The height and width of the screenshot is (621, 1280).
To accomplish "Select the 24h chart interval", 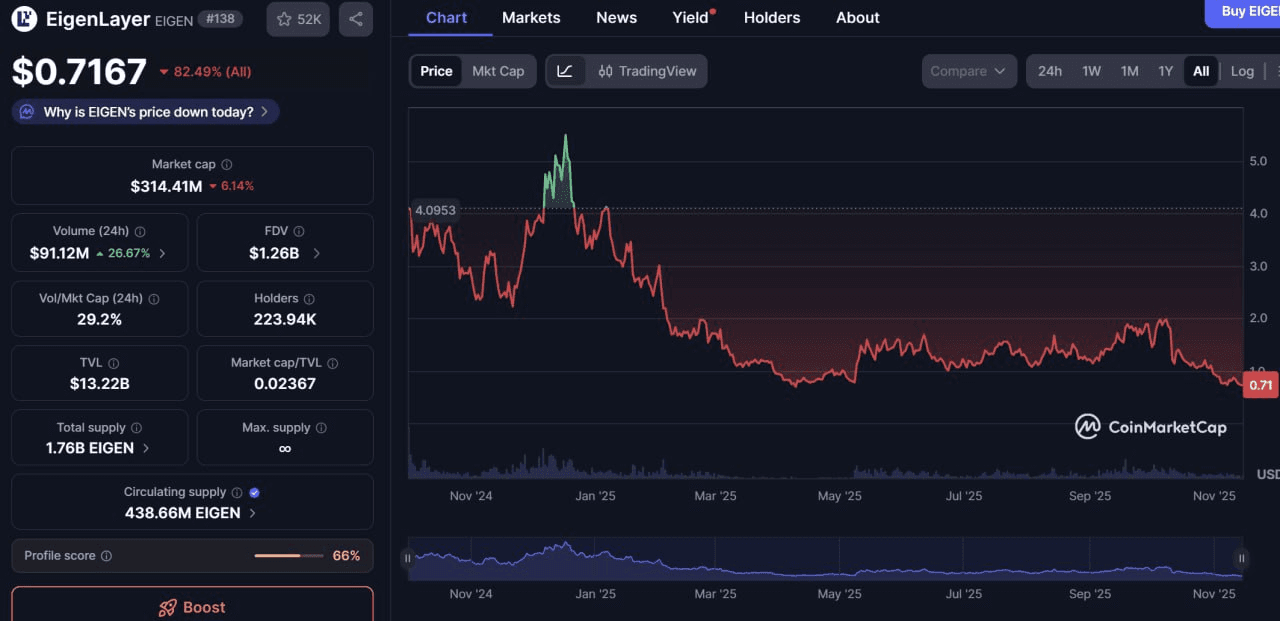I will point(1049,71).
